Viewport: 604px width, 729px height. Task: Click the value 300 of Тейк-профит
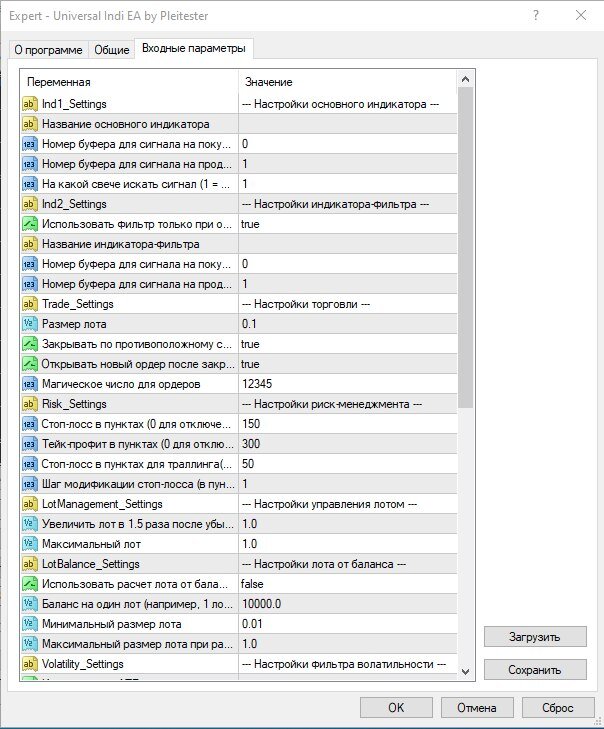(x=251, y=444)
